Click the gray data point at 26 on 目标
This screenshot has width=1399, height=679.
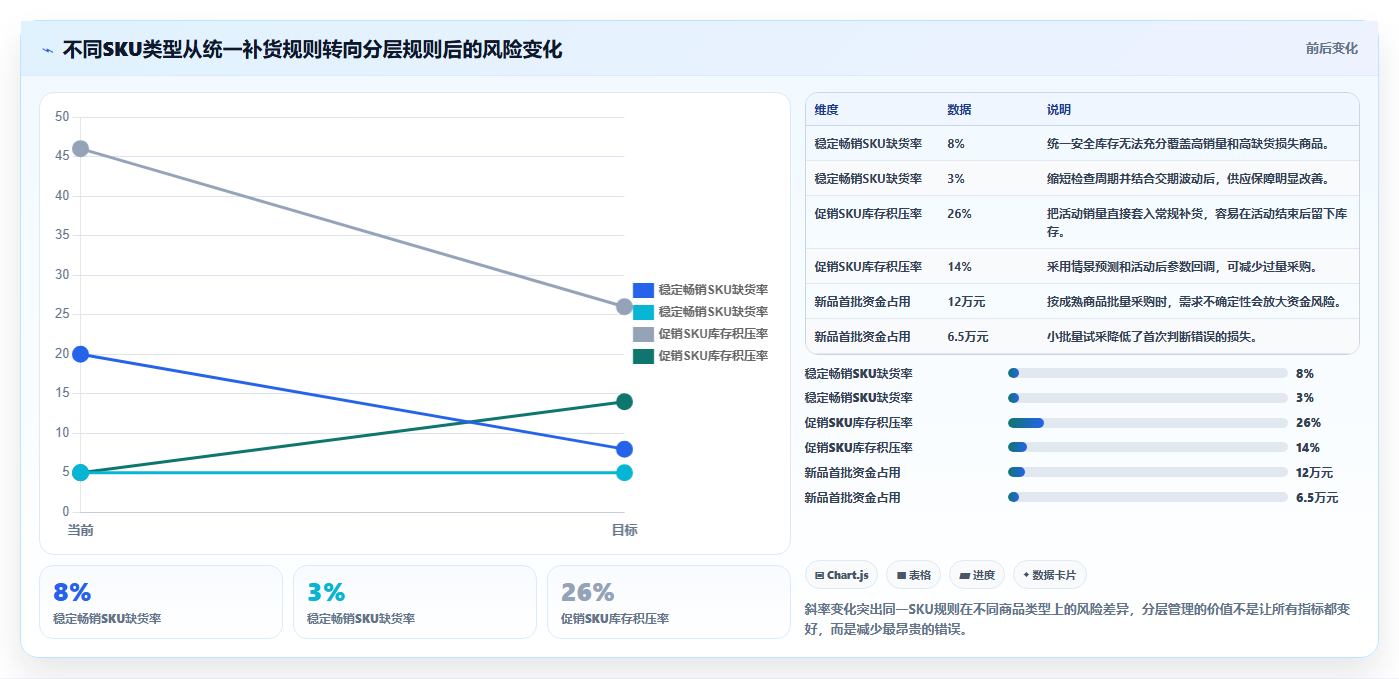coord(624,307)
